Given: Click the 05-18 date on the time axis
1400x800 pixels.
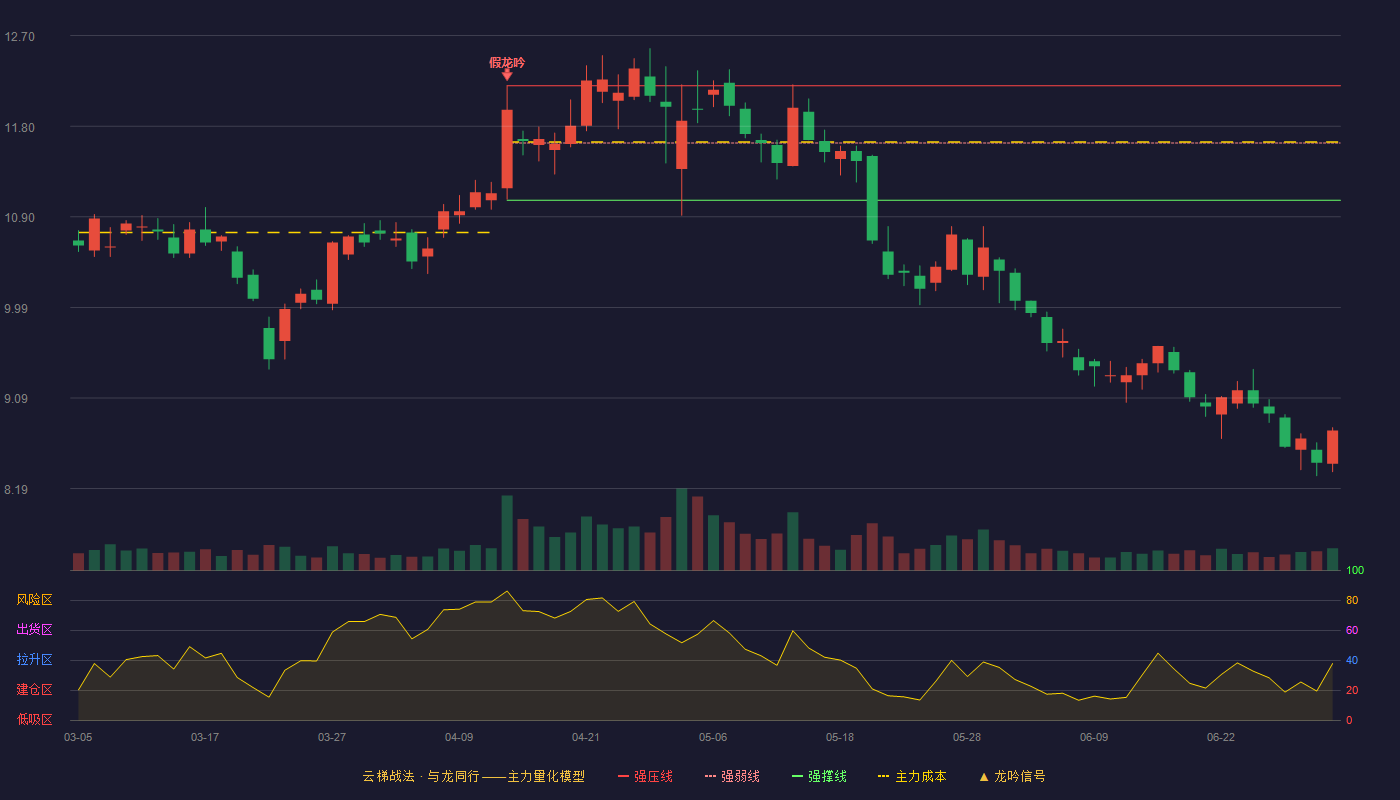Looking at the screenshot, I should [840, 737].
